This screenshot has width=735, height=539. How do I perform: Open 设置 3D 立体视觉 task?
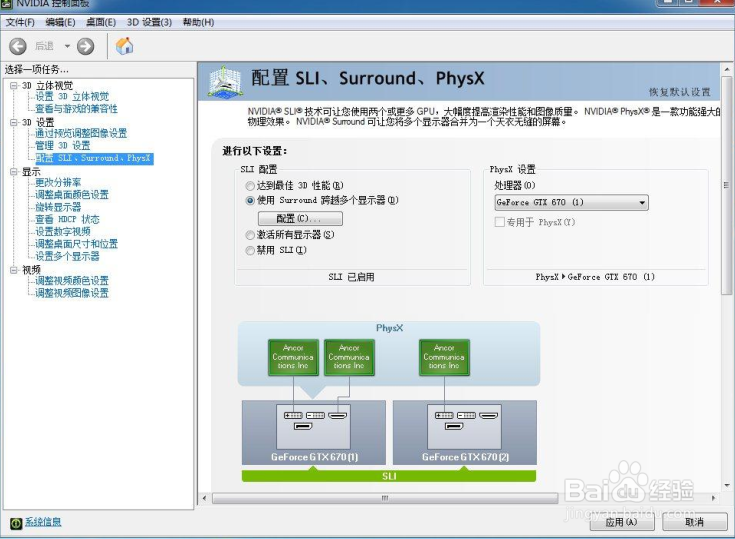tap(72, 96)
